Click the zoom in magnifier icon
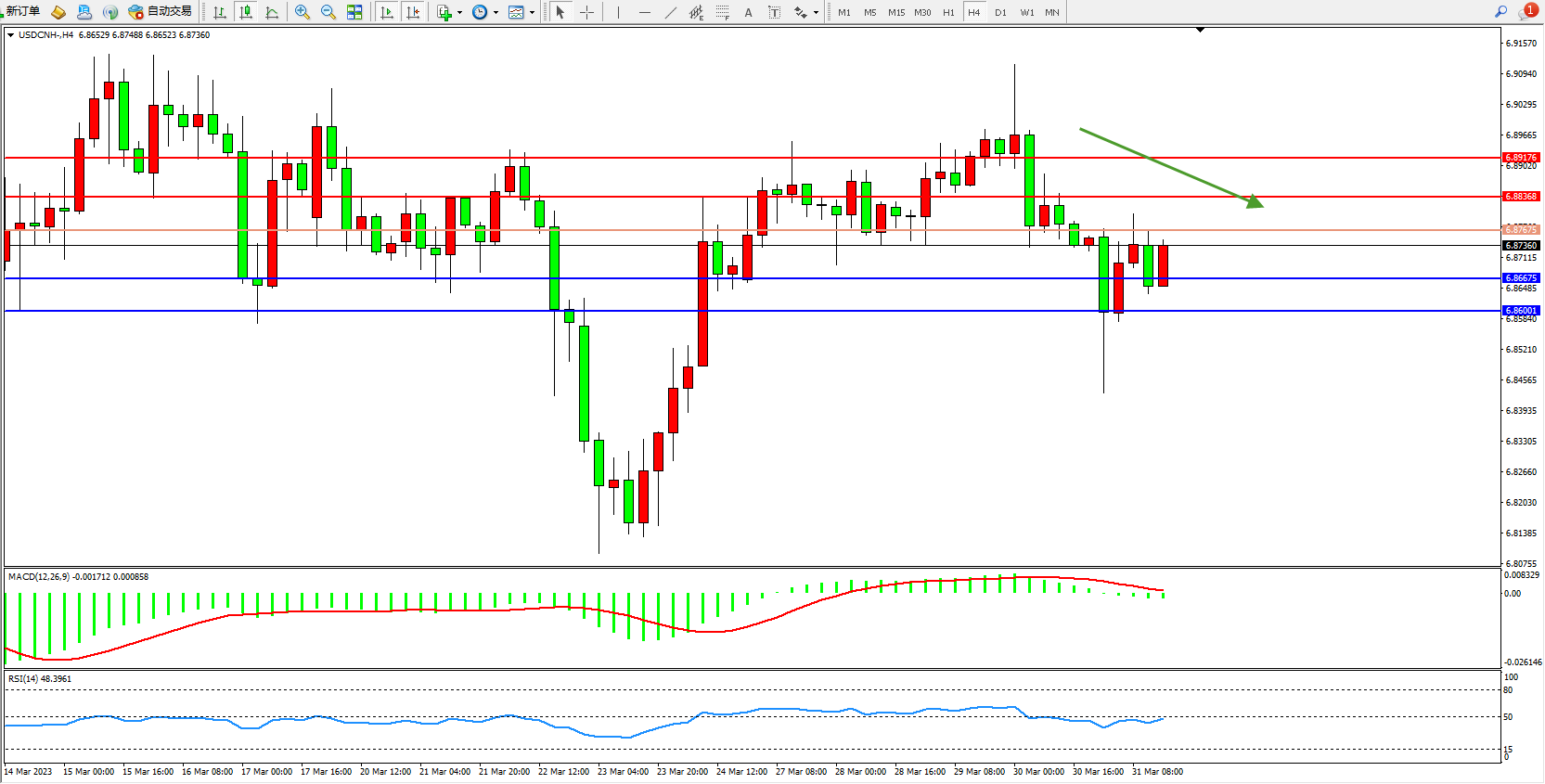 tap(303, 12)
